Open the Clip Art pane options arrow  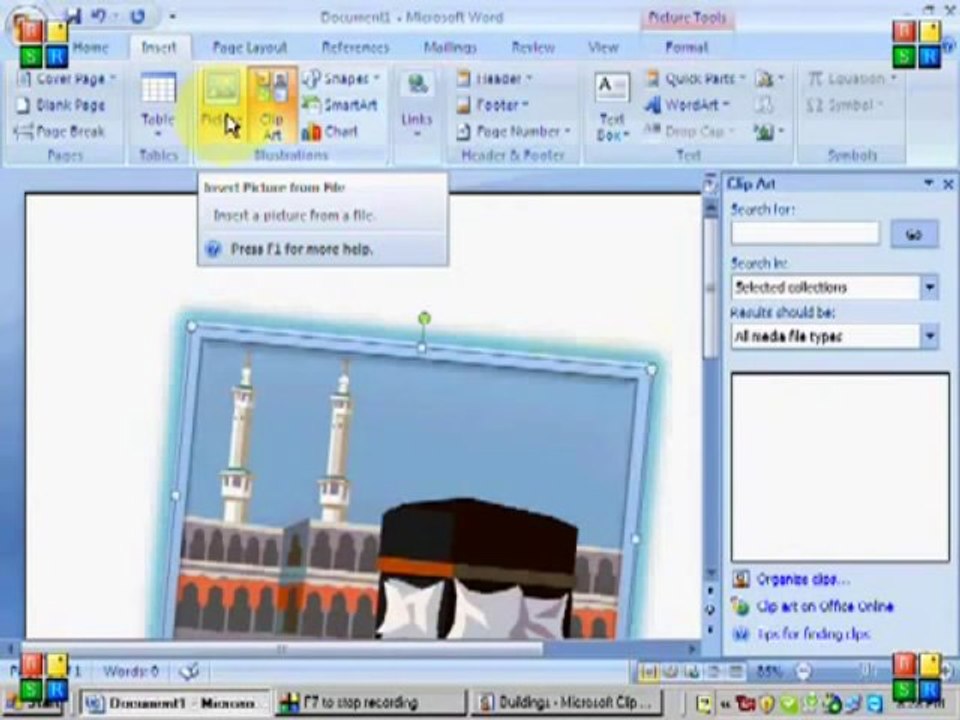tap(929, 183)
